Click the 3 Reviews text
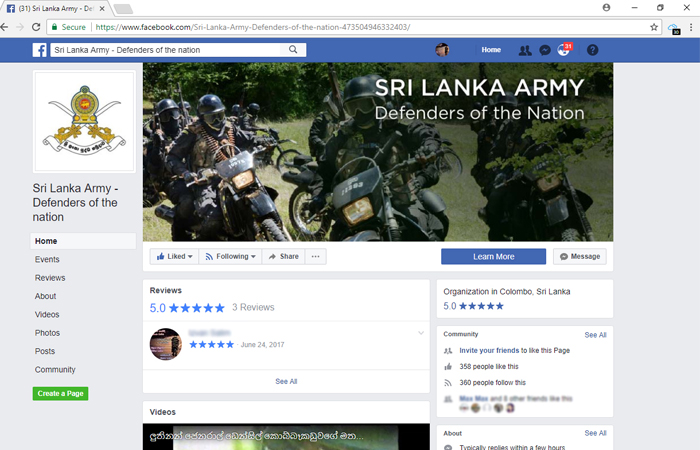 tap(253, 307)
